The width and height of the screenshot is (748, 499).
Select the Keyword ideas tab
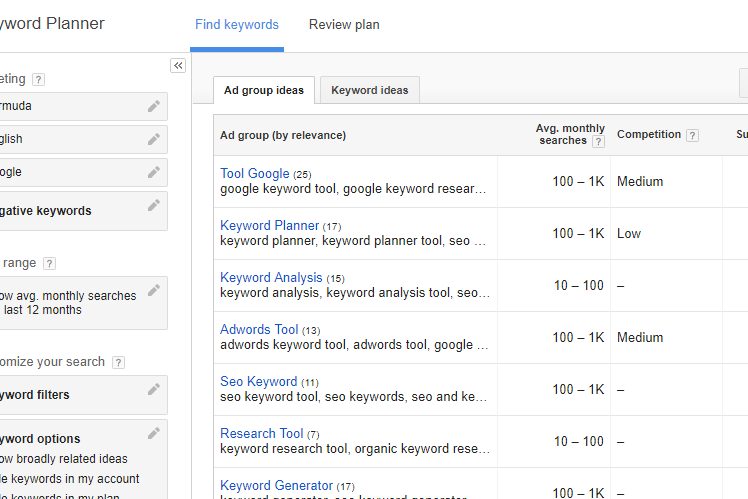click(x=370, y=90)
